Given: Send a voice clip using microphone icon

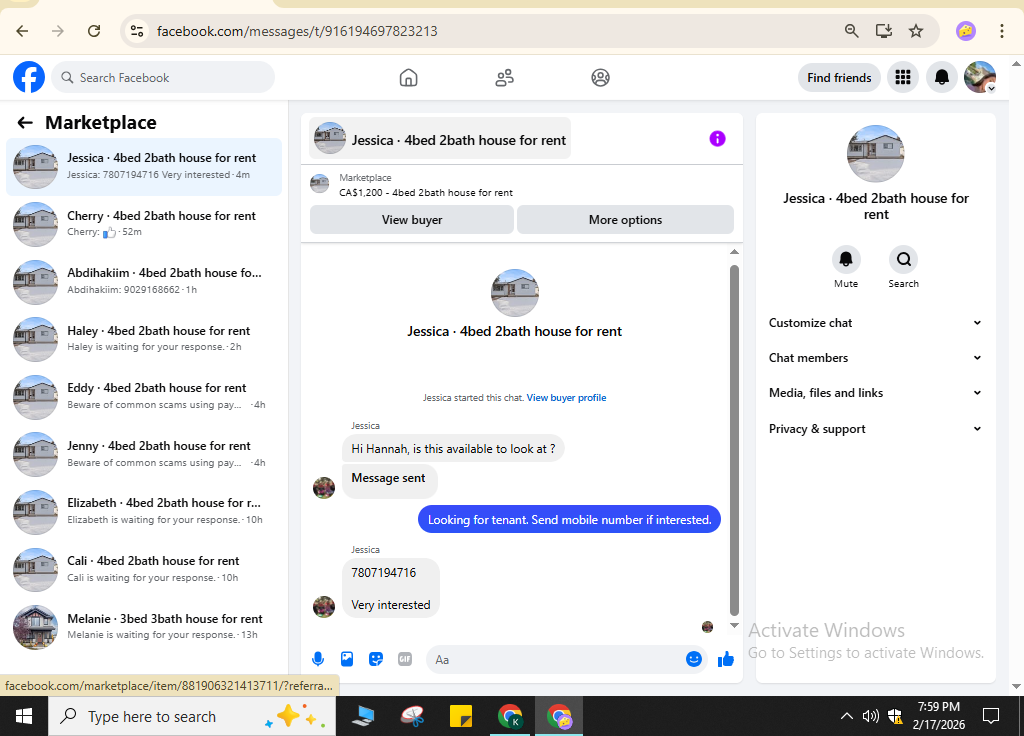Looking at the screenshot, I should click(318, 659).
